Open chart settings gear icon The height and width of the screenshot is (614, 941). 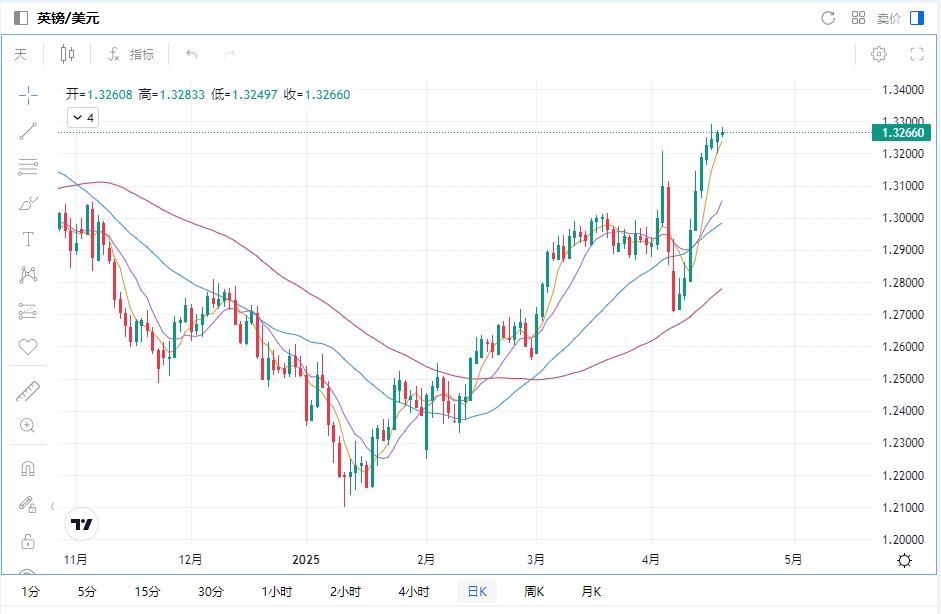(x=879, y=54)
